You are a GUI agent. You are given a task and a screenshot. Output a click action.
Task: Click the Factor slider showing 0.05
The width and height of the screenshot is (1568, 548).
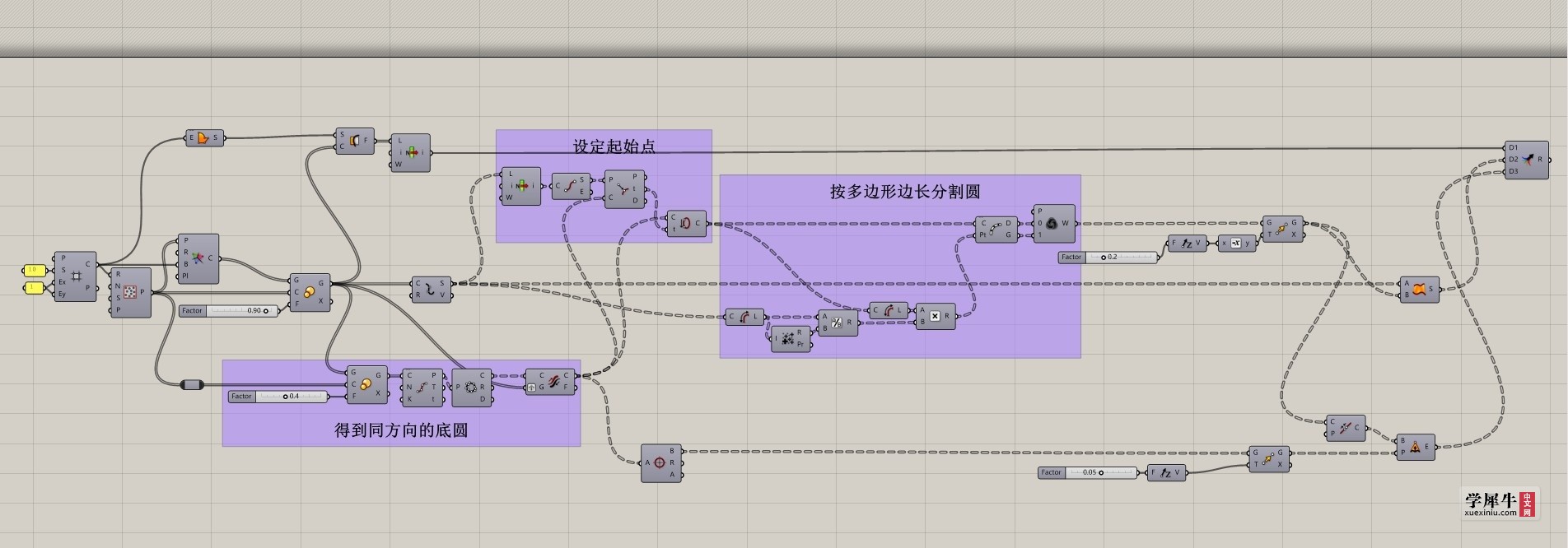point(1088,472)
